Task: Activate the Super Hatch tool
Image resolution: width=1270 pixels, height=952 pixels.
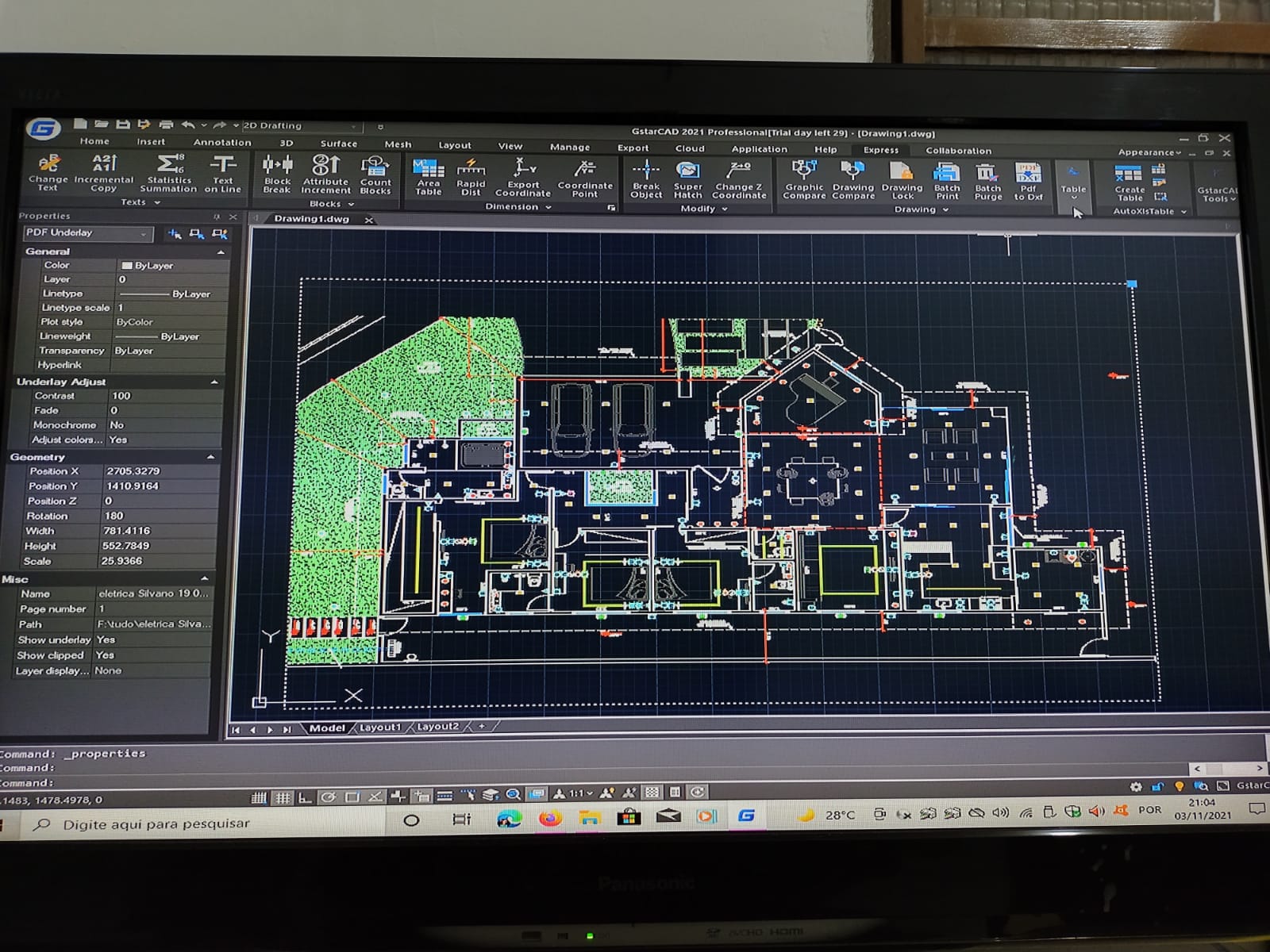Action: [x=687, y=180]
